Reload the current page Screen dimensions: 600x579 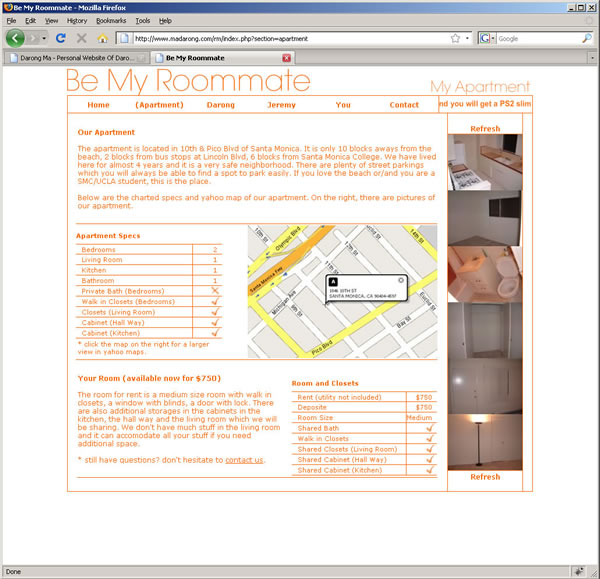coord(60,38)
